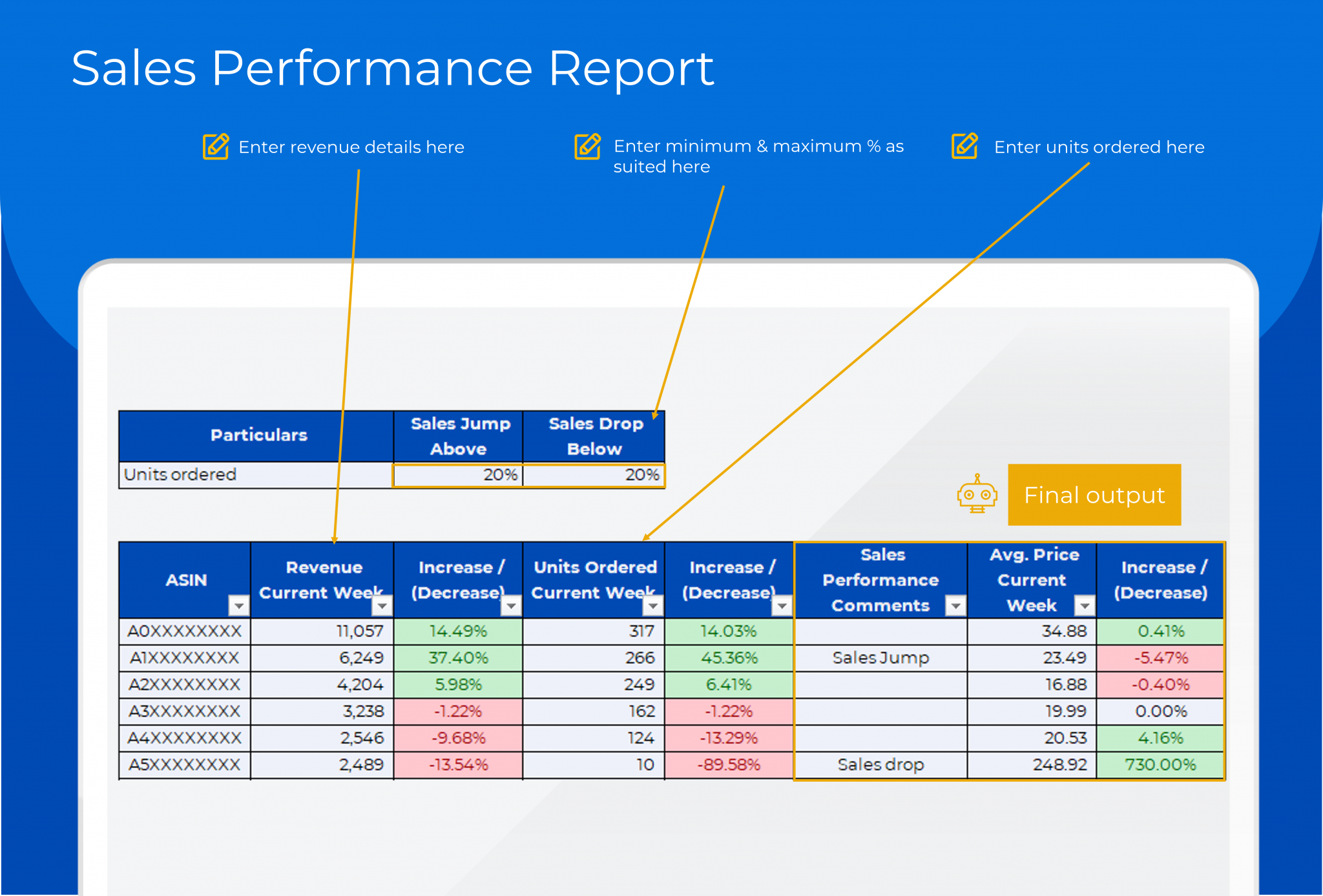The height and width of the screenshot is (896, 1323).
Task: Expand the revenue Increase/(Decrease) filter arrow
Action: [511, 605]
